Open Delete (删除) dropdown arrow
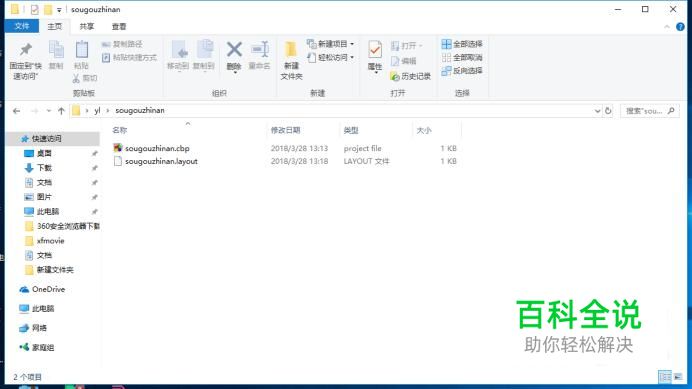Image resolution: width=692 pixels, height=389 pixels. point(235,73)
